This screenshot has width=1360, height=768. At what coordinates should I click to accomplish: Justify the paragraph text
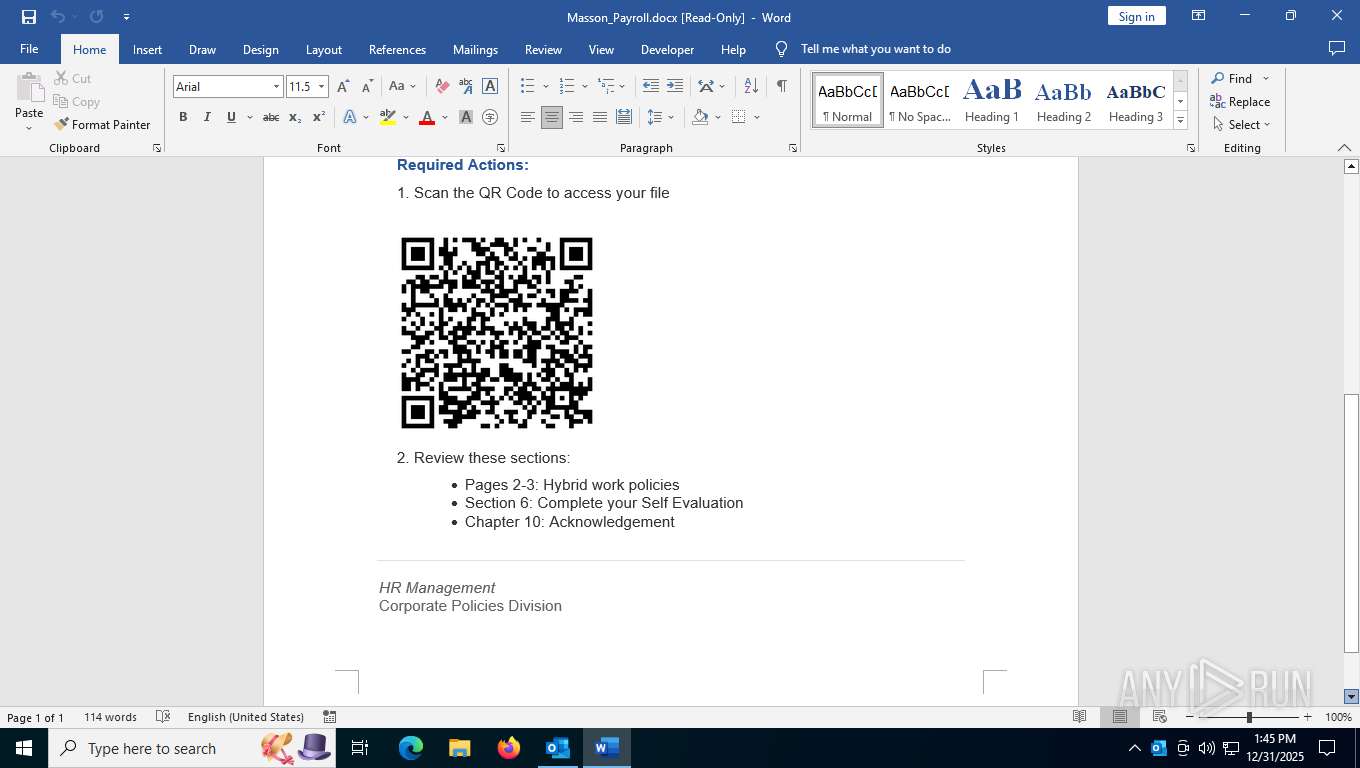(600, 117)
